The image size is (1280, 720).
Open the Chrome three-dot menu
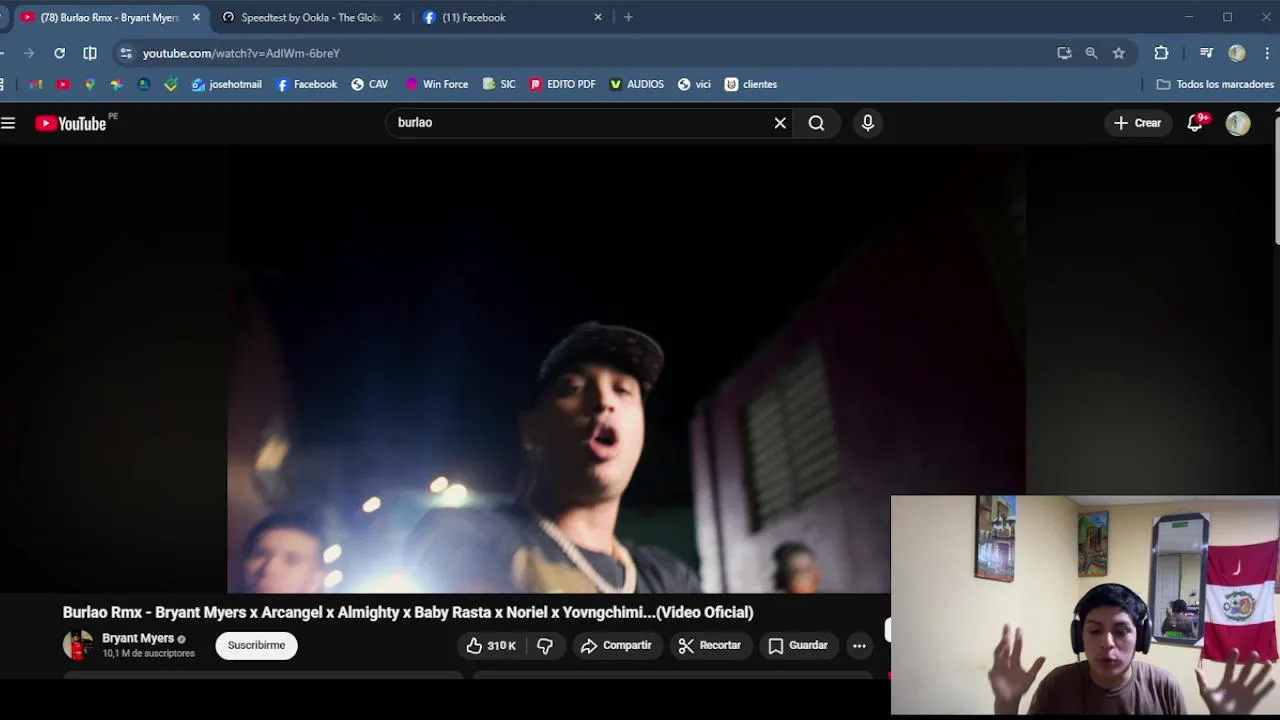click(1268, 53)
